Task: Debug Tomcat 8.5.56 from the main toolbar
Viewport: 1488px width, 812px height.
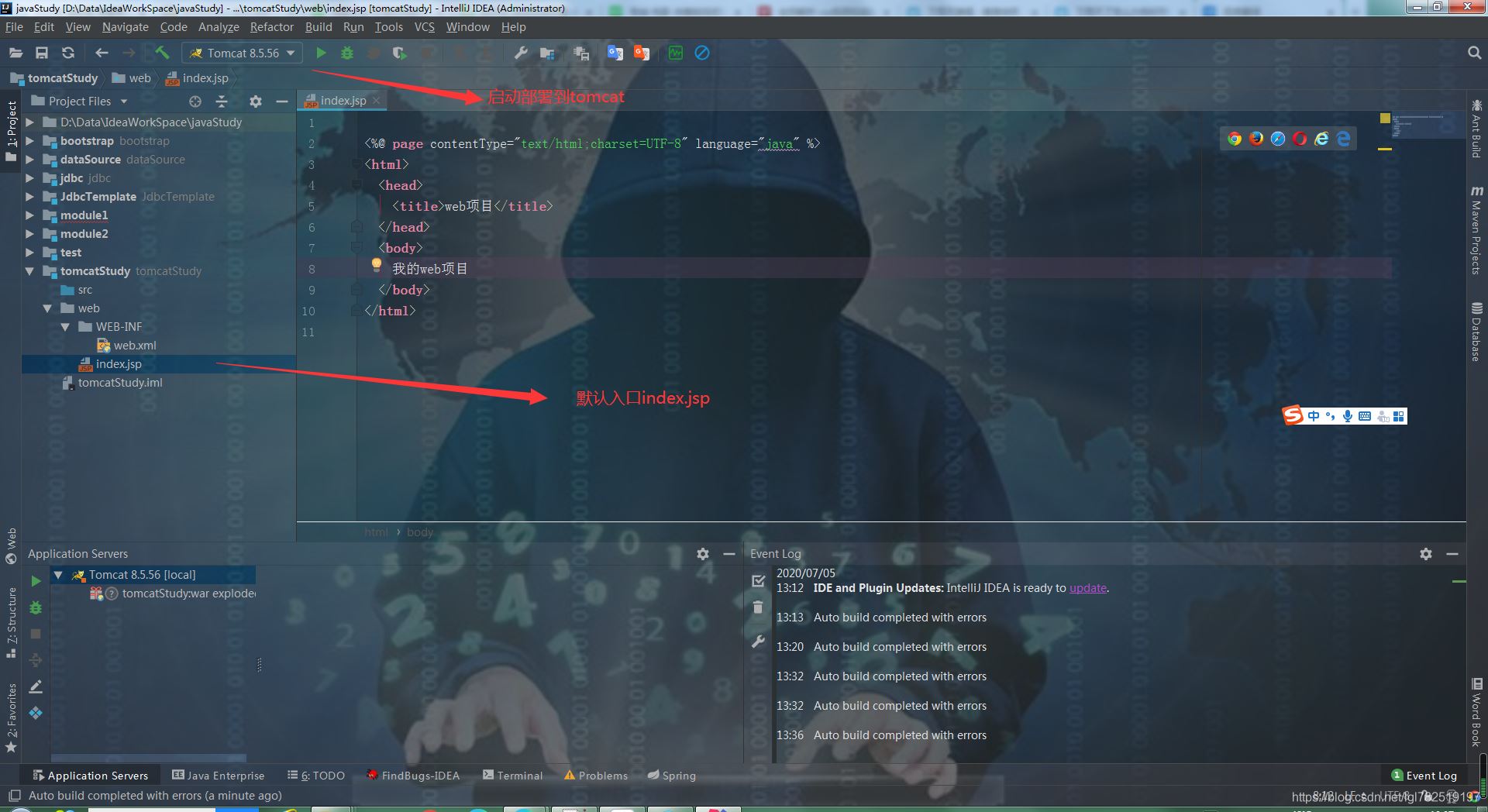Action: 347,53
